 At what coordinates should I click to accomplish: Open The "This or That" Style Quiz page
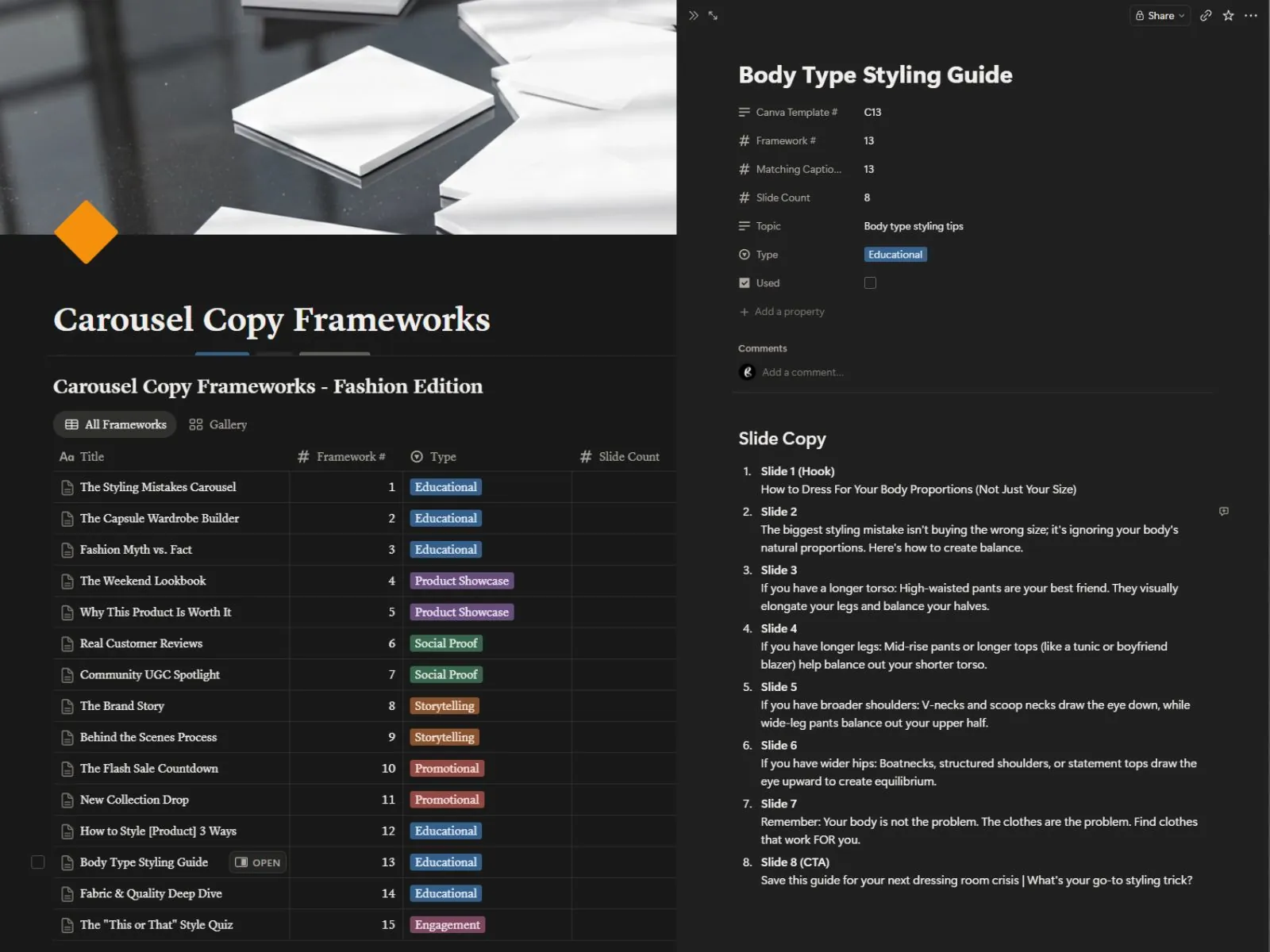click(x=156, y=924)
